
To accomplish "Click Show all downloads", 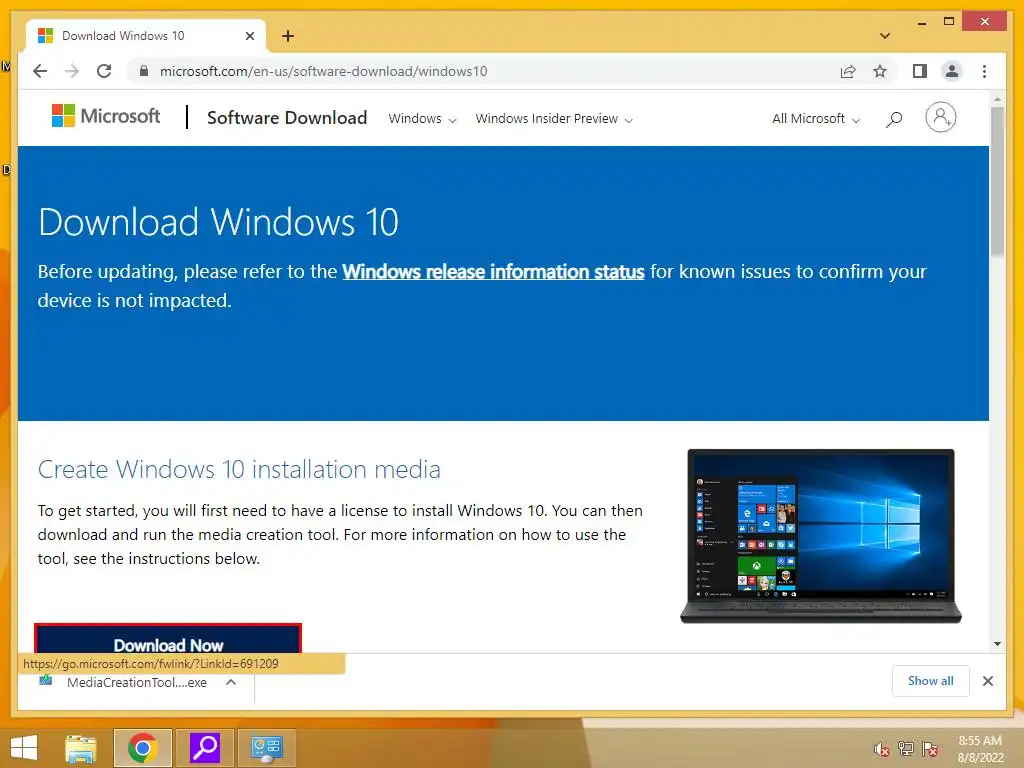I will [930, 681].
